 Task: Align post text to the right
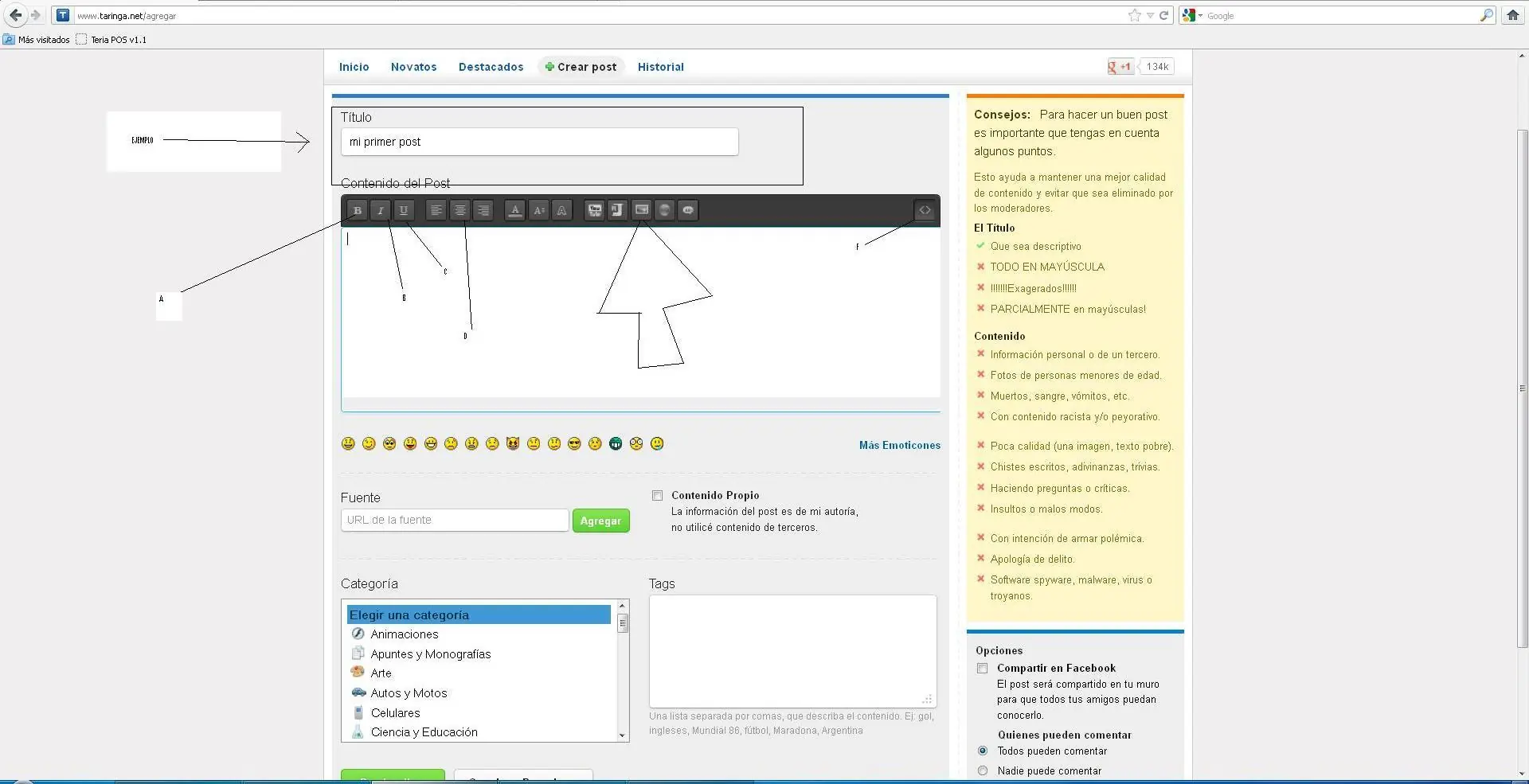coord(483,211)
